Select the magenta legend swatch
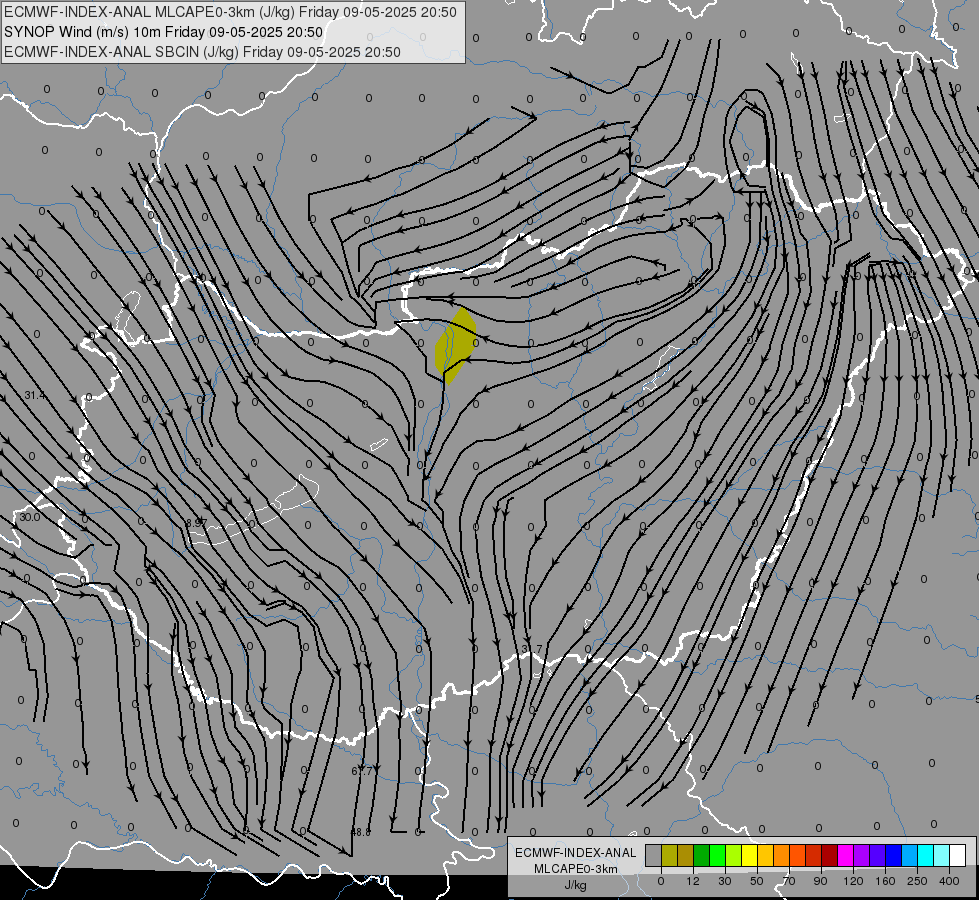The height and width of the screenshot is (900, 979). (x=845, y=856)
